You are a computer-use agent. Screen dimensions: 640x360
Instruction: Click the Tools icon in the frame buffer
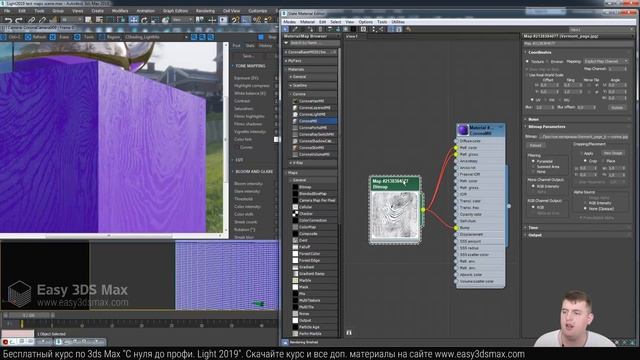click(x=77, y=37)
